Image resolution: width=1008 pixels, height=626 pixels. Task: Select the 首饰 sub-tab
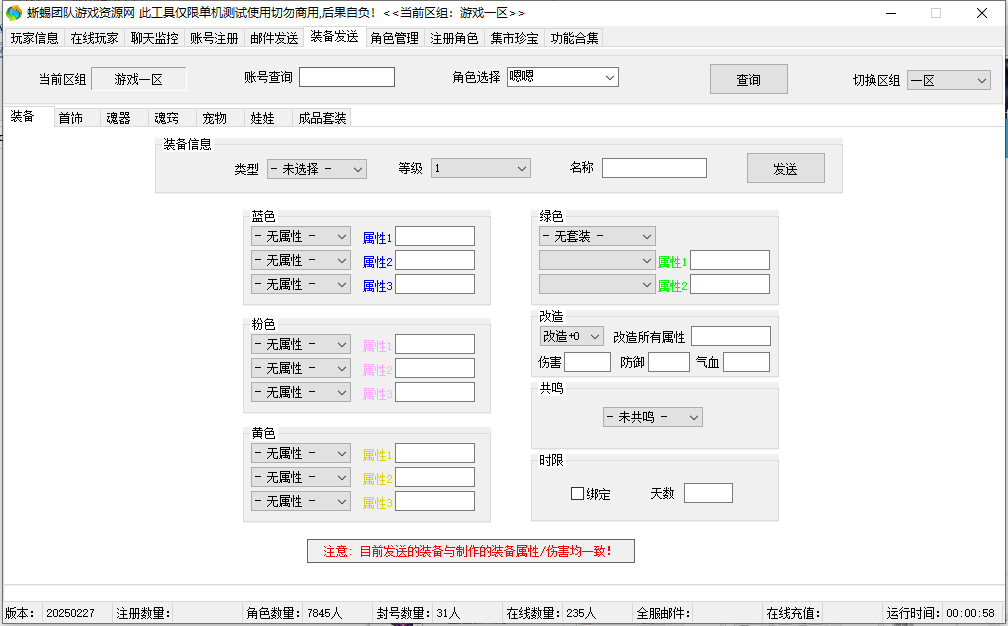coord(71,118)
